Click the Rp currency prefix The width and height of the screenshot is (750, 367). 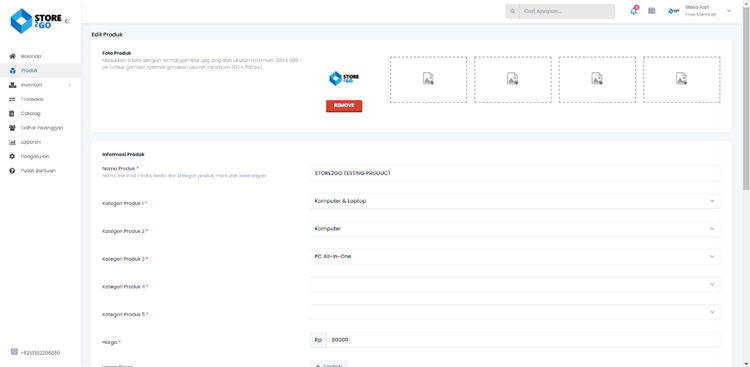[x=318, y=340]
